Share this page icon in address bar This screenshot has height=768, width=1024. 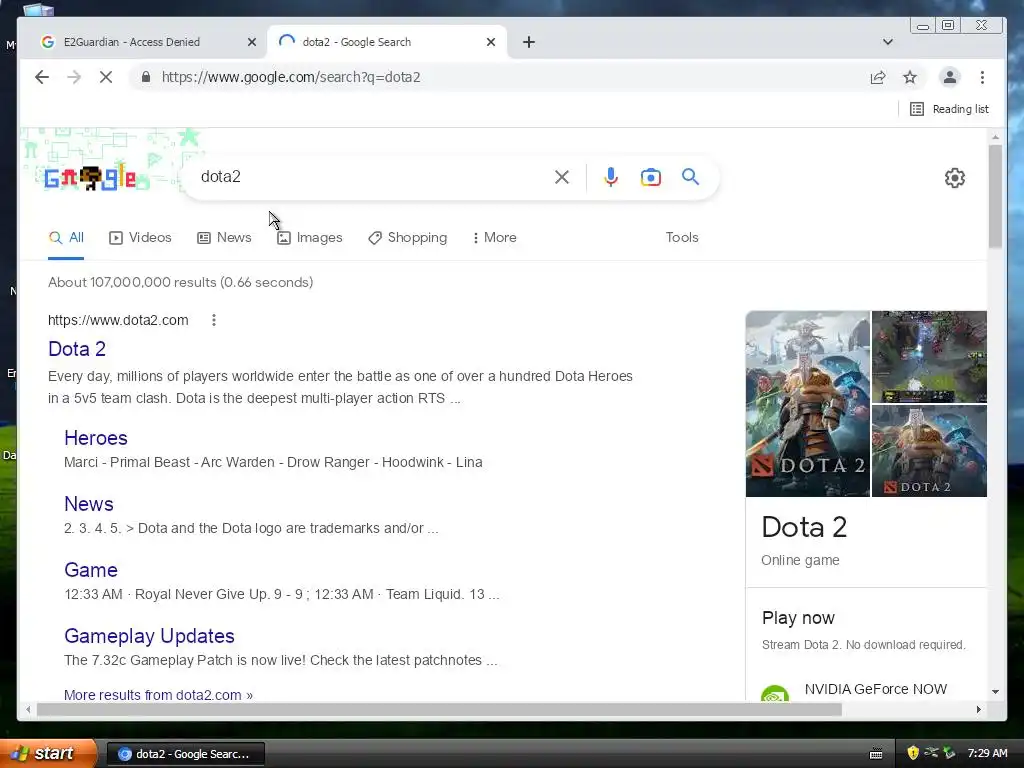click(878, 77)
